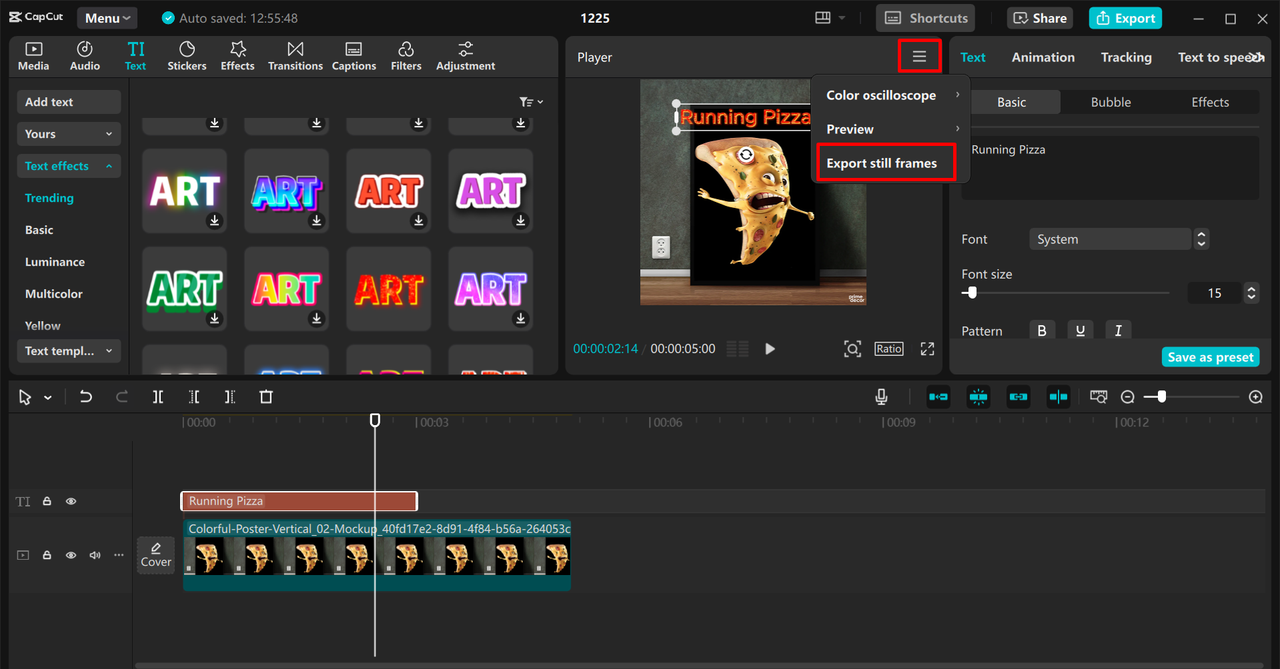Click the Export button

pos(1125,18)
